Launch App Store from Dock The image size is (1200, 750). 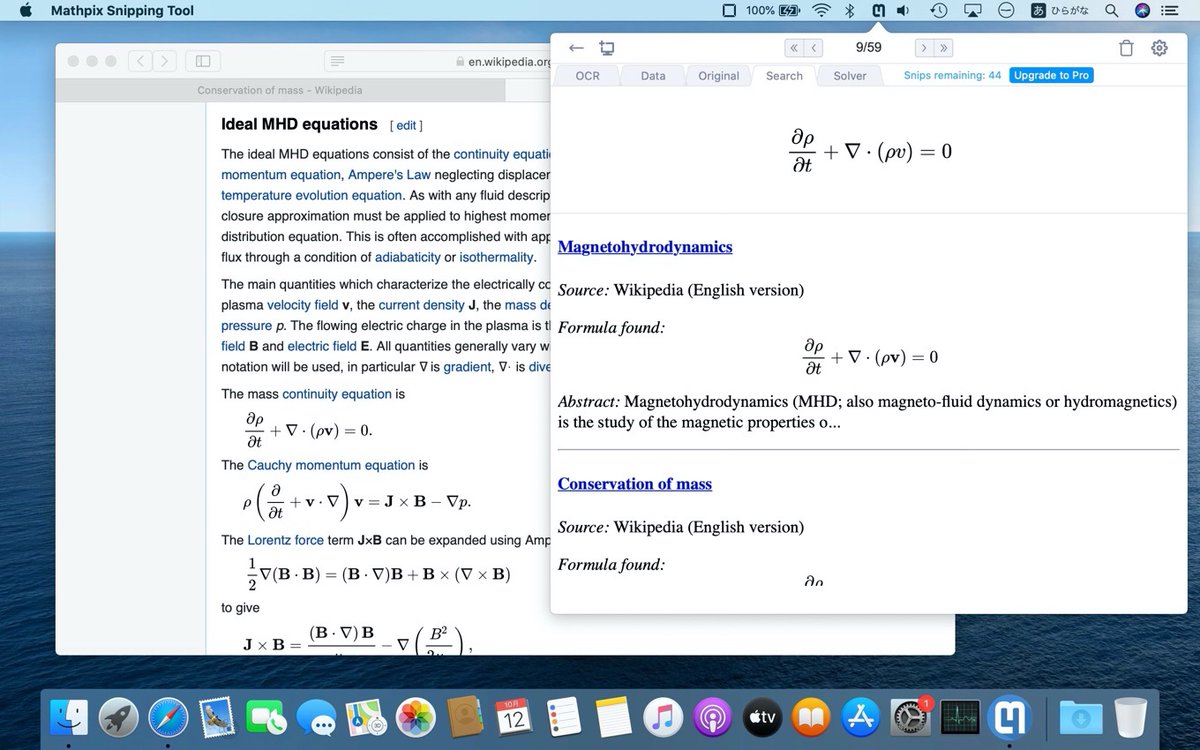[x=861, y=717]
